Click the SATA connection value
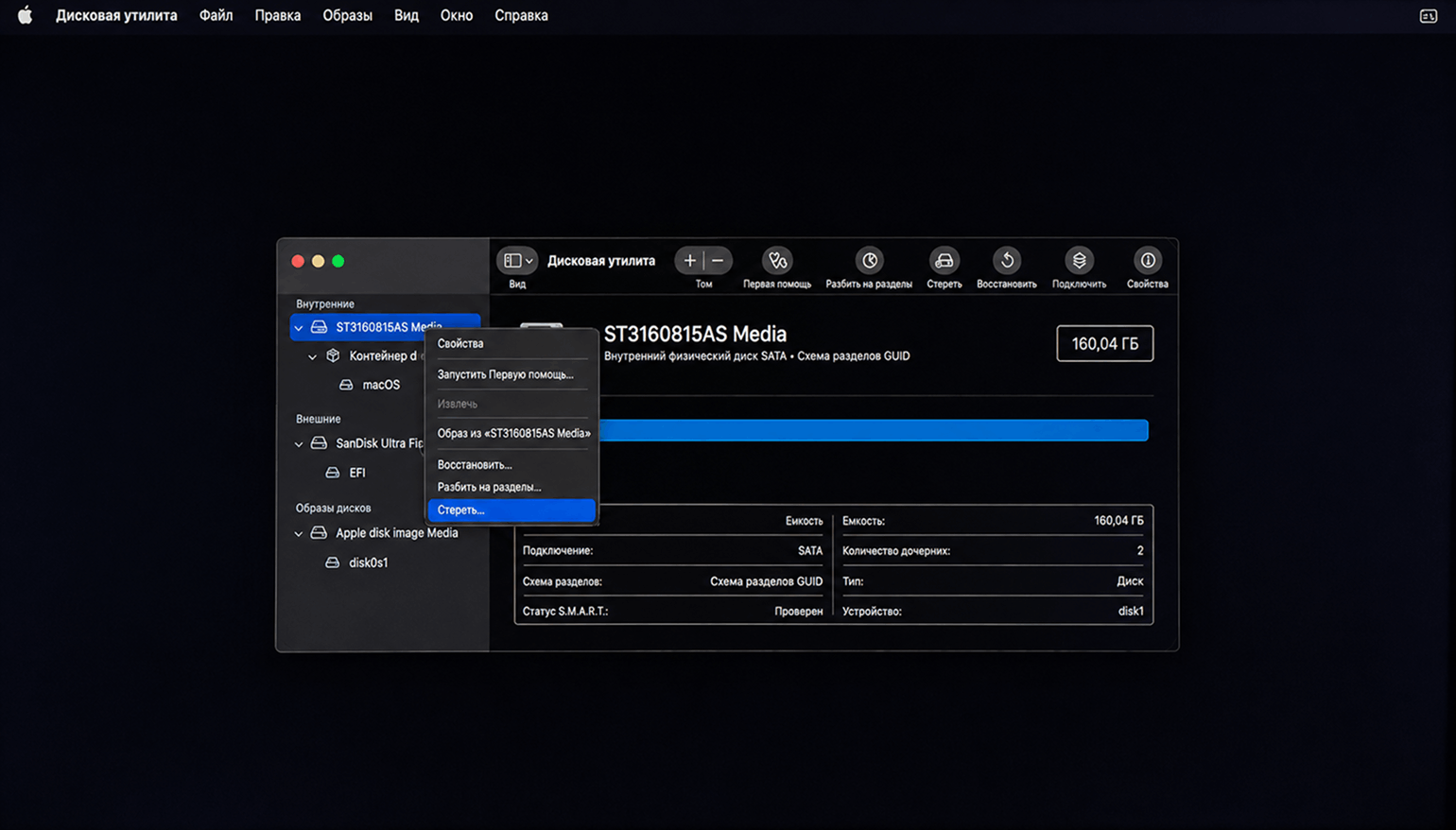Viewport: 1456px width, 830px height. [810, 550]
